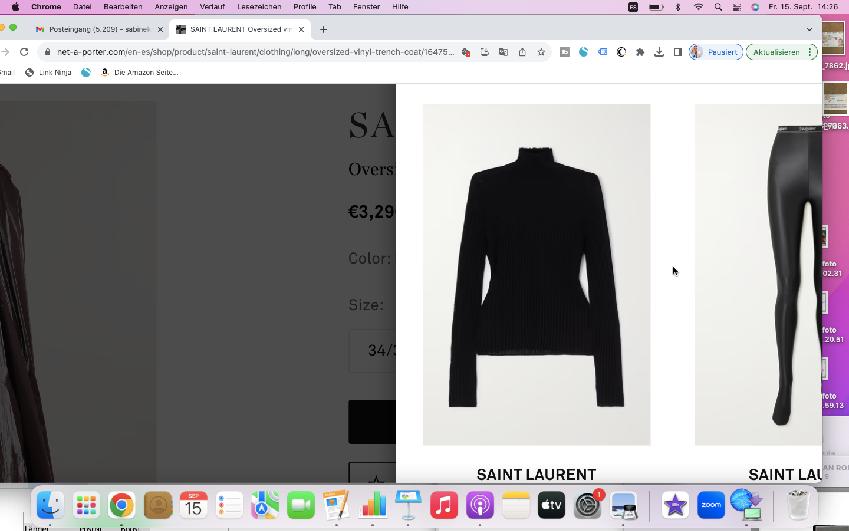The image size is (849, 531).
Task: Open Finder from the dock
Action: coord(50,504)
